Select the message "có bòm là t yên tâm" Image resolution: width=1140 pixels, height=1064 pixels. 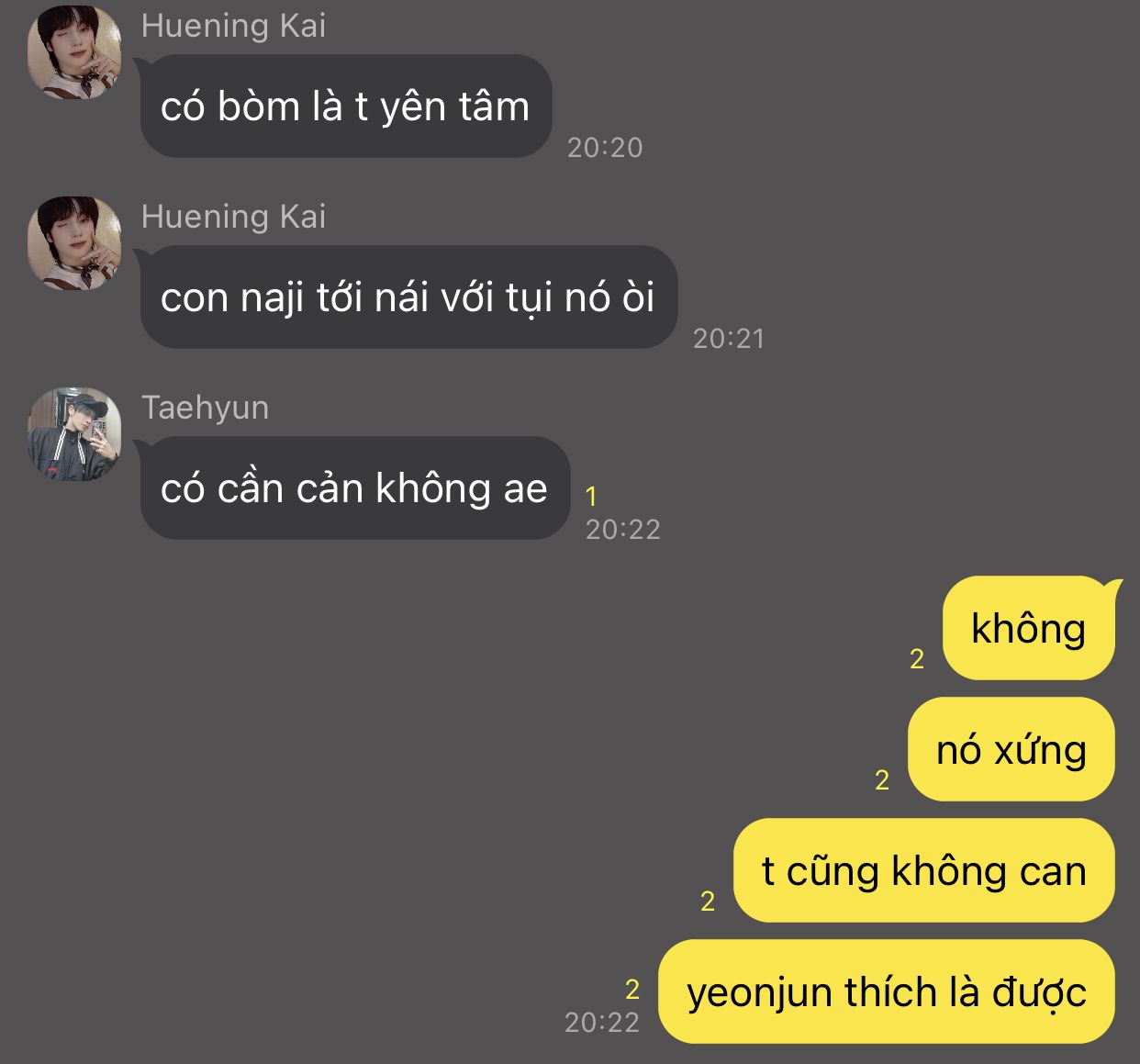pos(346,106)
